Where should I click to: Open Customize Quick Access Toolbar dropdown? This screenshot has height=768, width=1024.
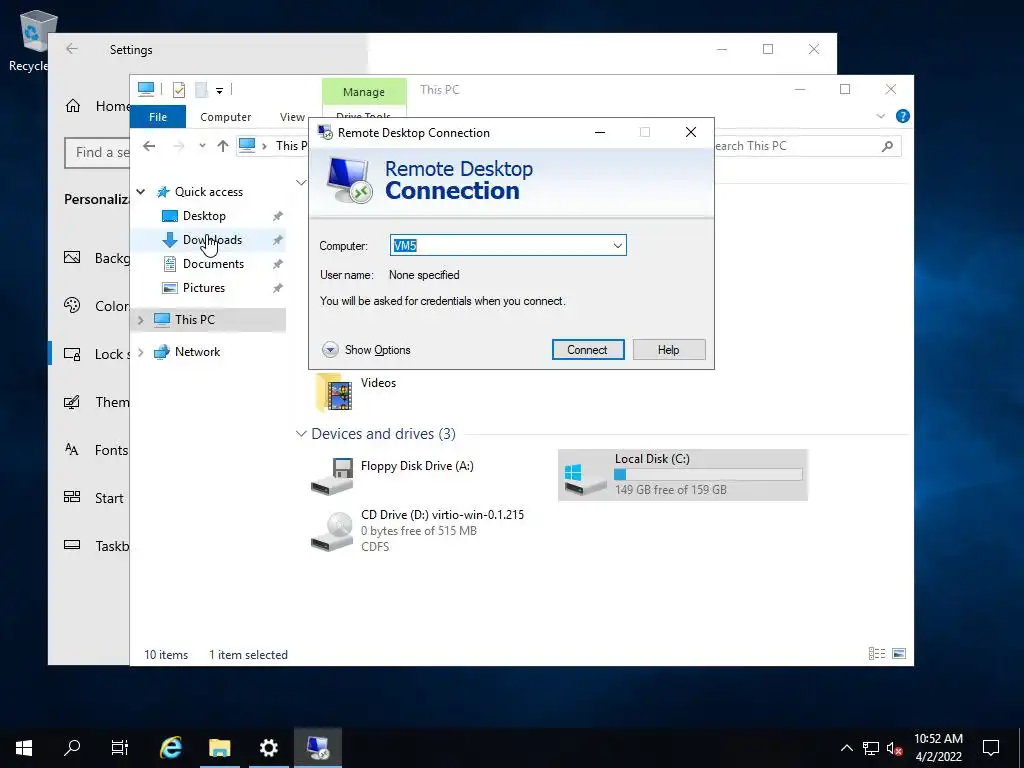tap(219, 90)
